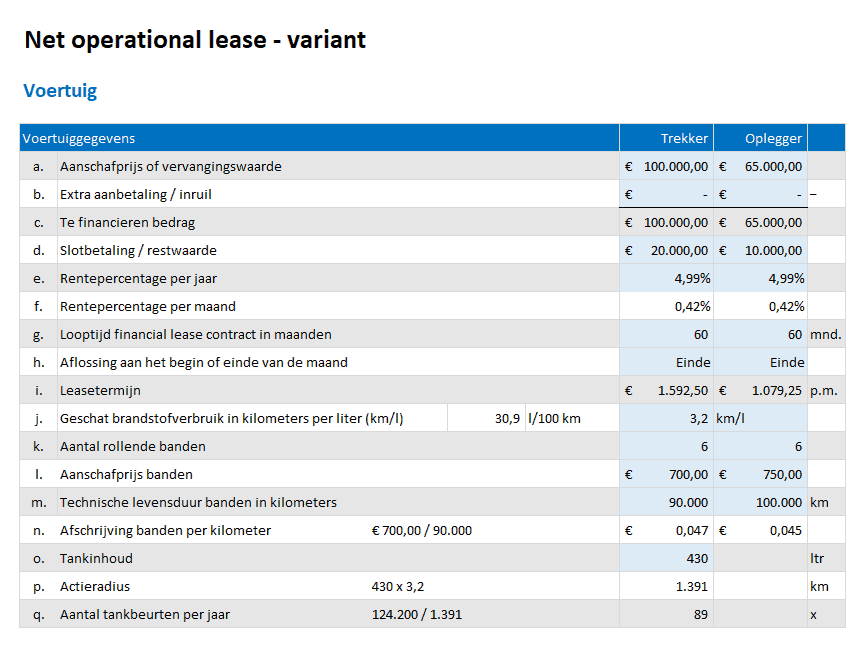Viewport: 866px width, 648px height.
Task: Click the 30,9 l/100 km value
Action: [486, 418]
